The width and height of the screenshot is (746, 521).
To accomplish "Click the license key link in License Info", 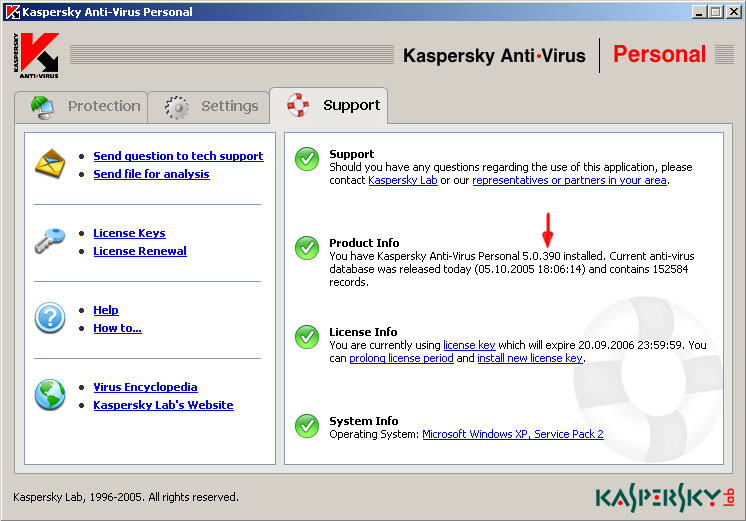I will [470, 345].
